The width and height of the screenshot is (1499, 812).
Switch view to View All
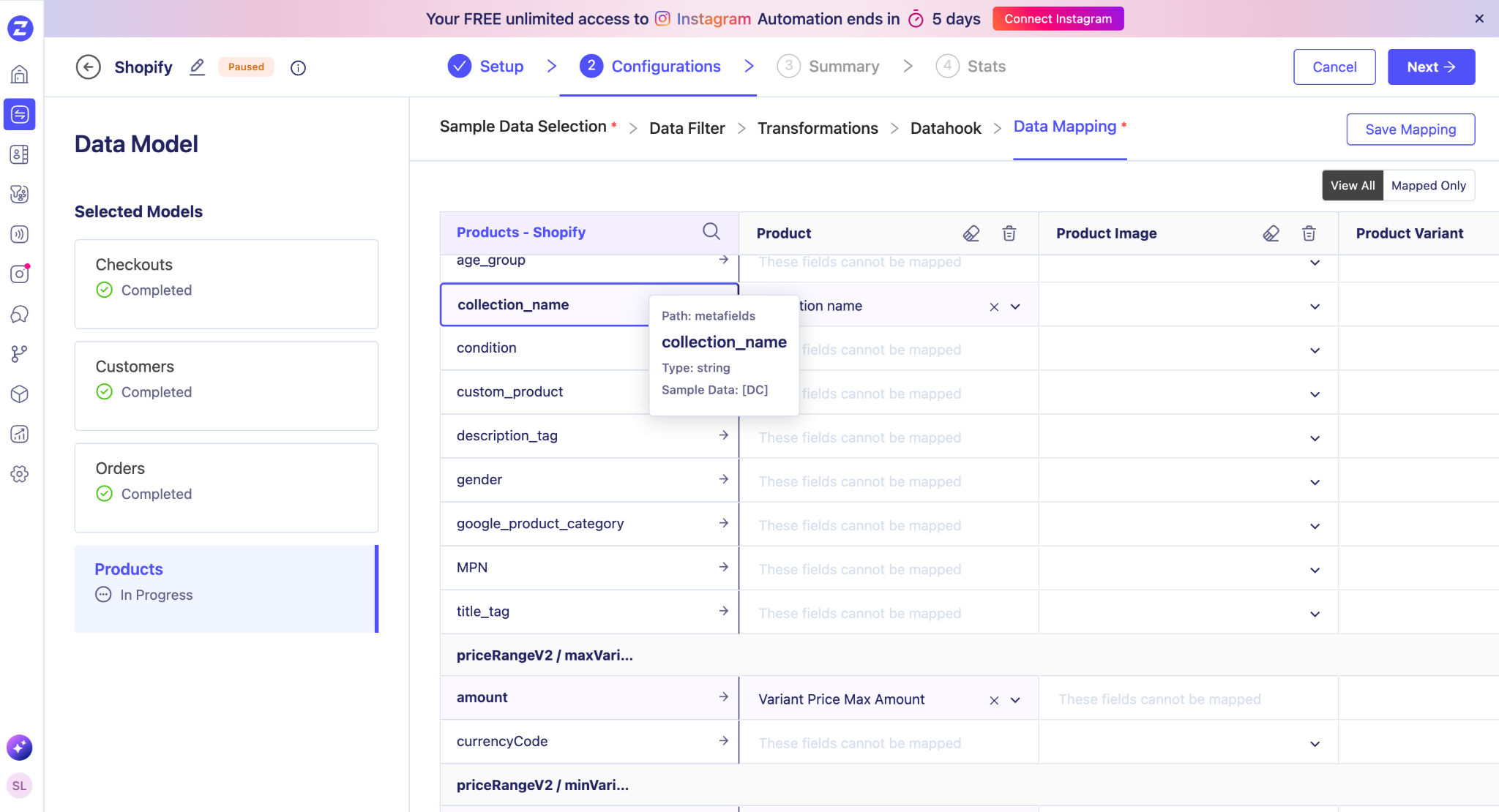point(1352,186)
